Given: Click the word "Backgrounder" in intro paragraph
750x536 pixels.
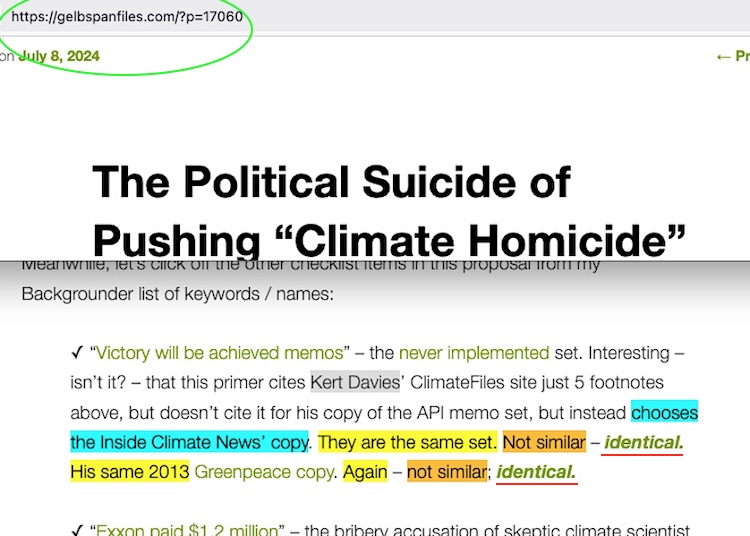Looking at the screenshot, I should [76, 294].
